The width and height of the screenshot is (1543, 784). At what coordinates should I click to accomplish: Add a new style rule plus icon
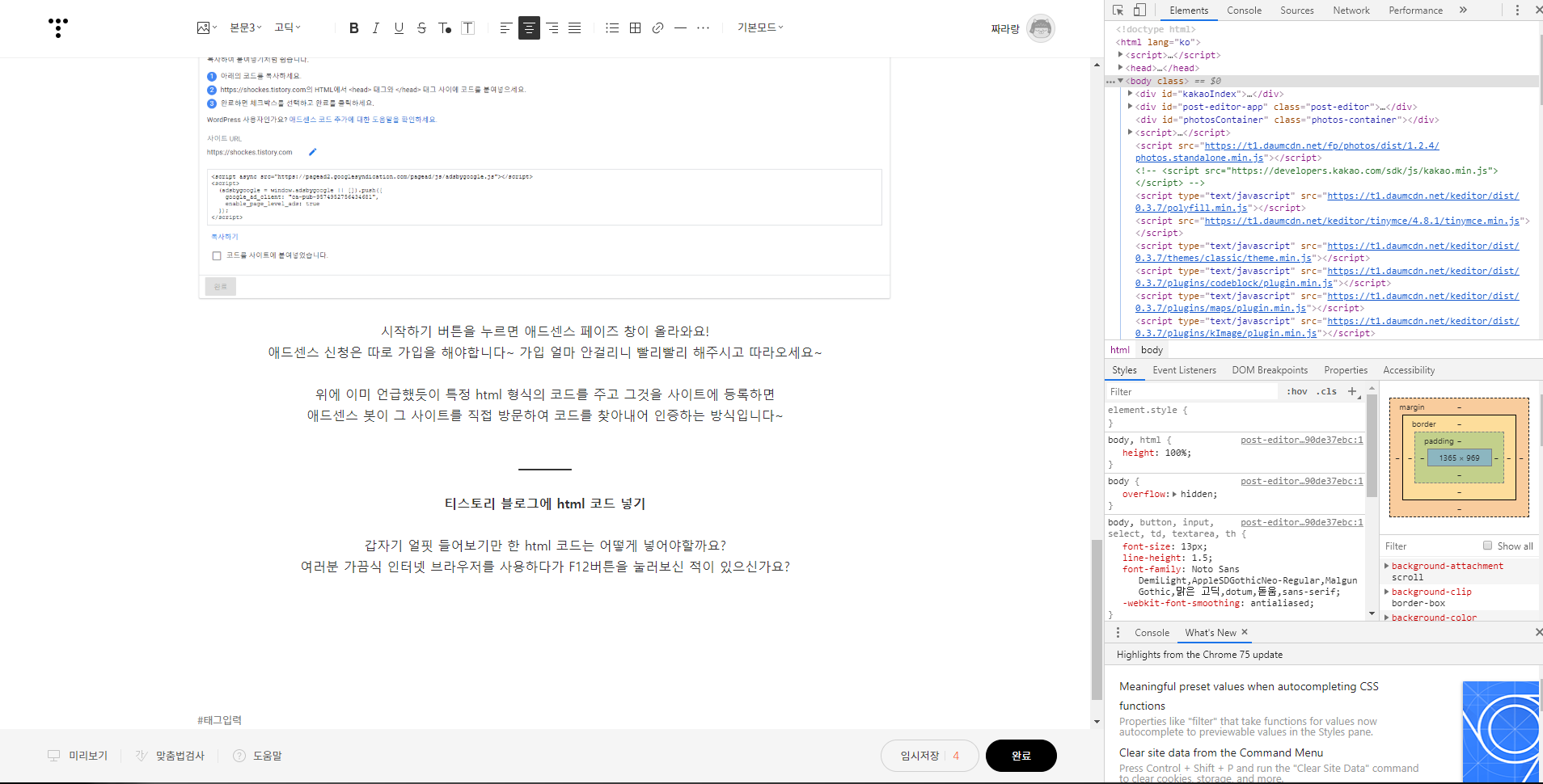pos(1351,392)
